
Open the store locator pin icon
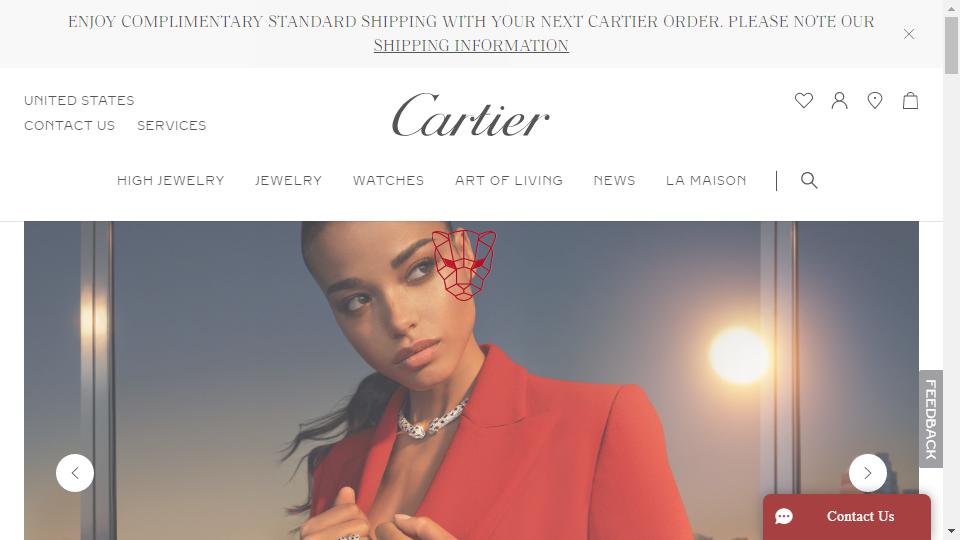875,100
